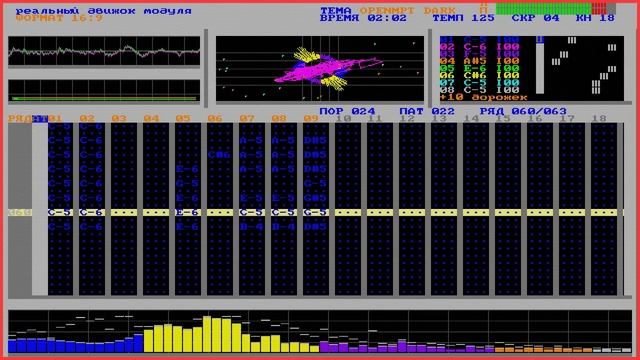Click the СКР 04 speed value
The image size is (640, 360).
click(535, 18)
